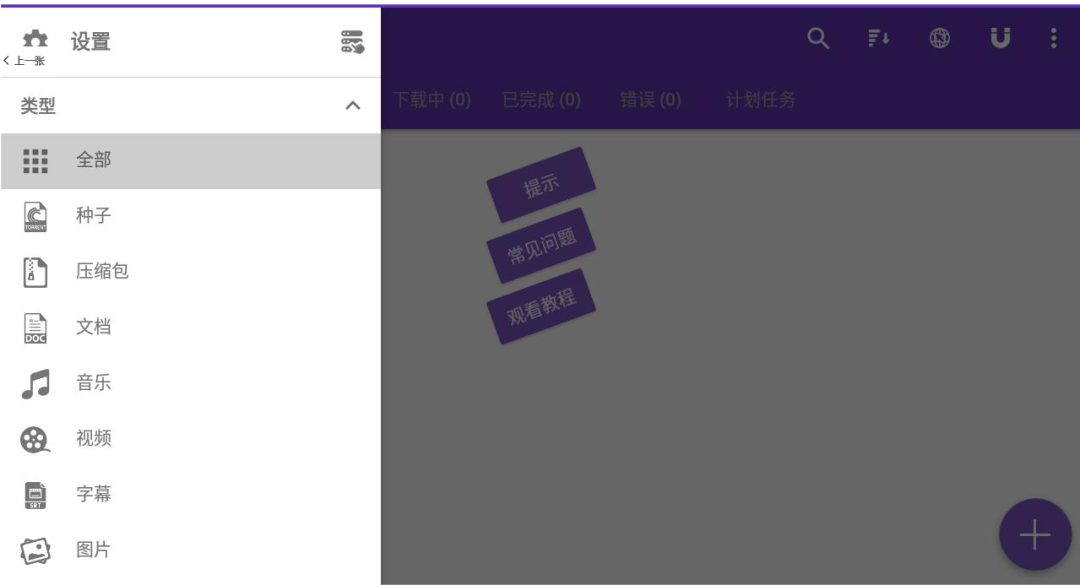This screenshot has height=585, width=1080.
Task: Select the 种子 torrents category icon
Action: tap(37, 214)
